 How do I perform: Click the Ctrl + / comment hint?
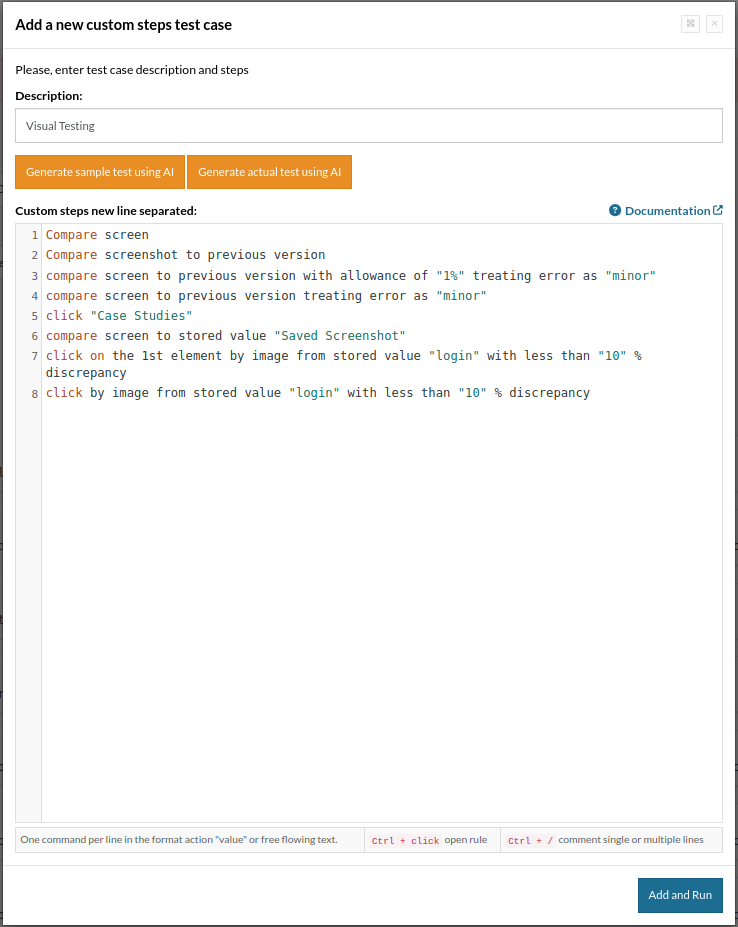point(605,840)
